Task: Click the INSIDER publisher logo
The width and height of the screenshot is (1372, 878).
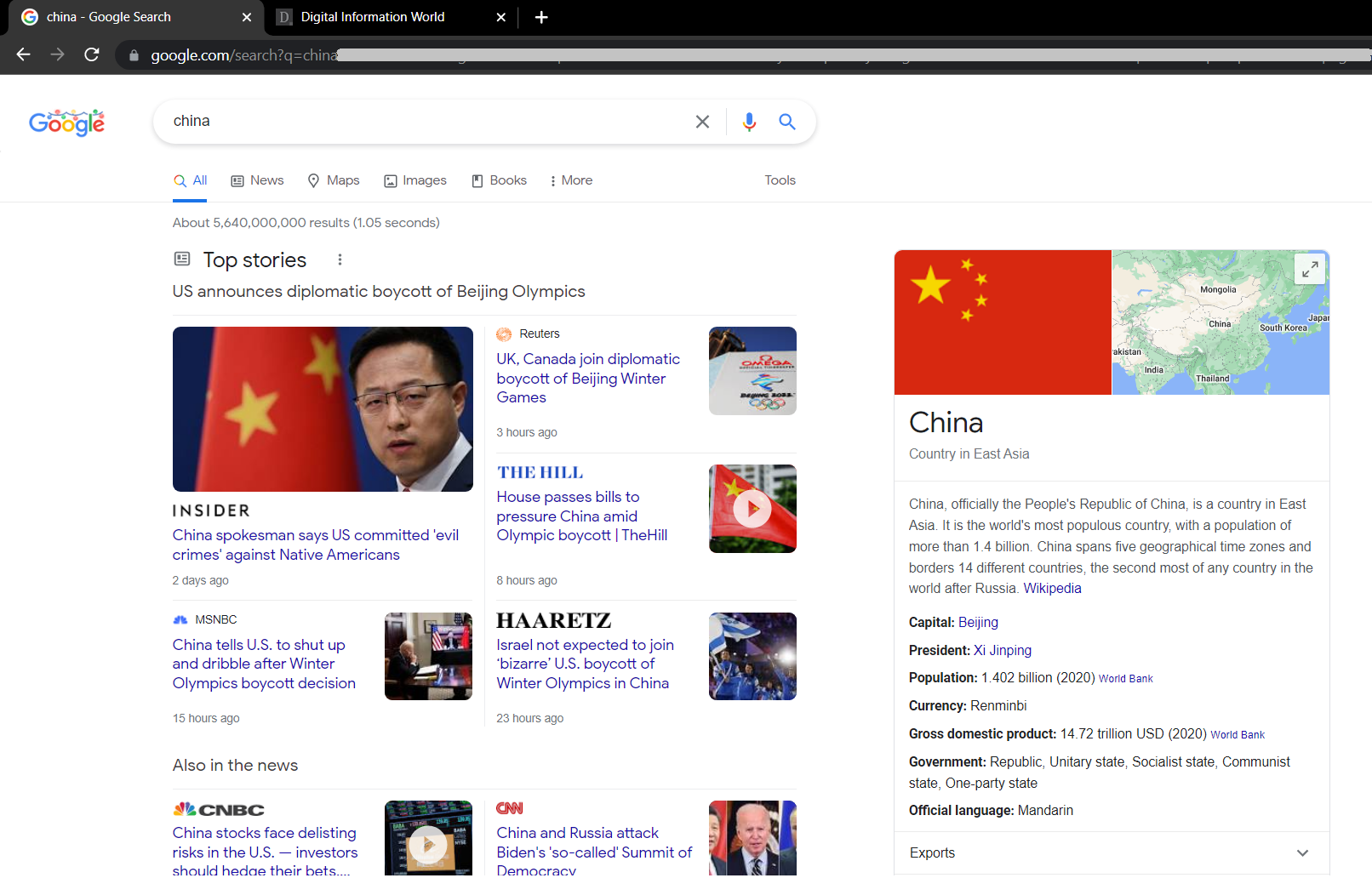Action: coord(212,510)
